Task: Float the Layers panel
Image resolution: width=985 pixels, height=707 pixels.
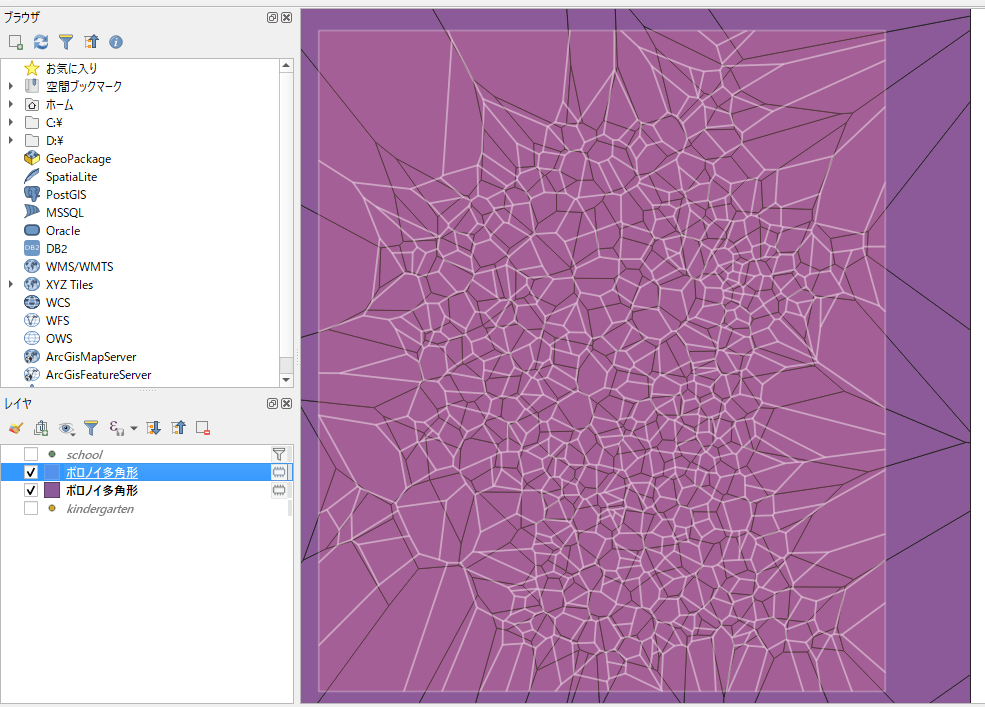Action: pos(272,403)
